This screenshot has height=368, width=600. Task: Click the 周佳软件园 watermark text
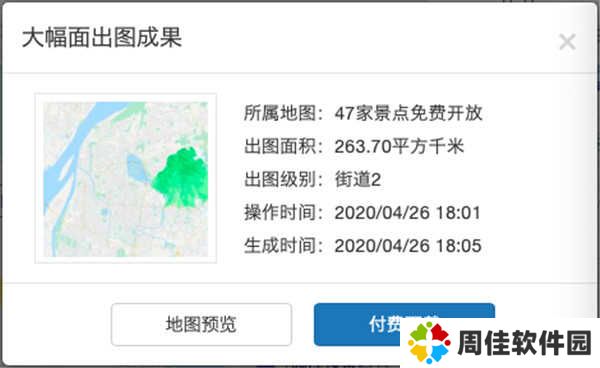point(524,343)
